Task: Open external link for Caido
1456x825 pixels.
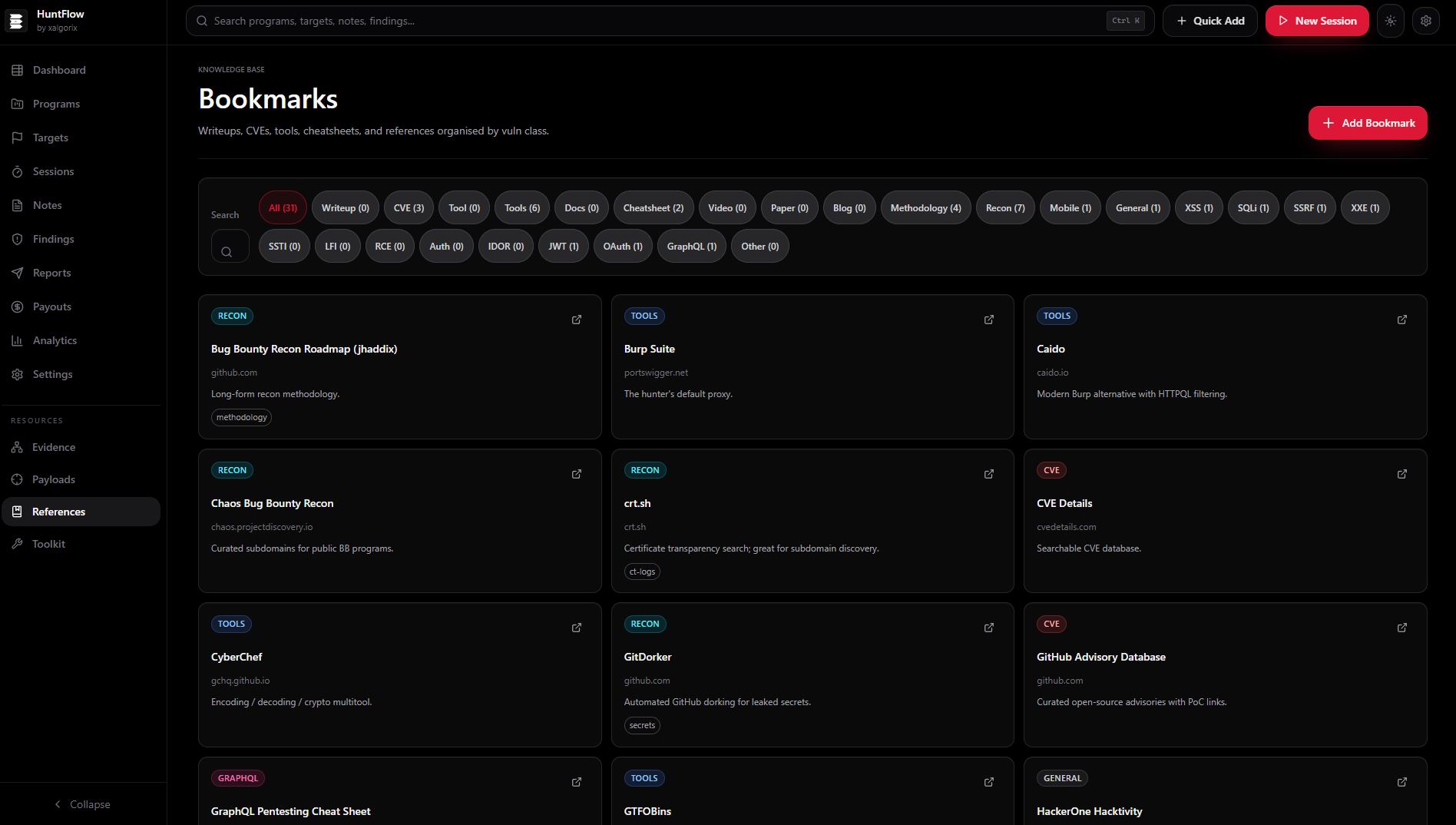Action: pos(1402,320)
